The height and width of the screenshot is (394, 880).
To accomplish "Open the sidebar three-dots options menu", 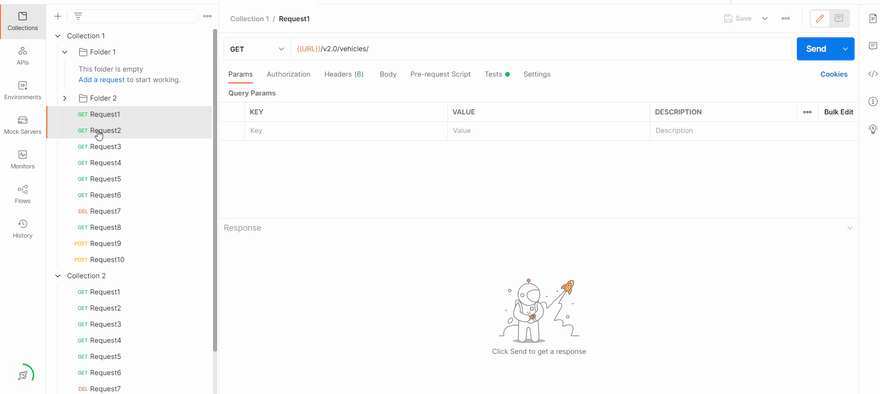I will (x=207, y=16).
